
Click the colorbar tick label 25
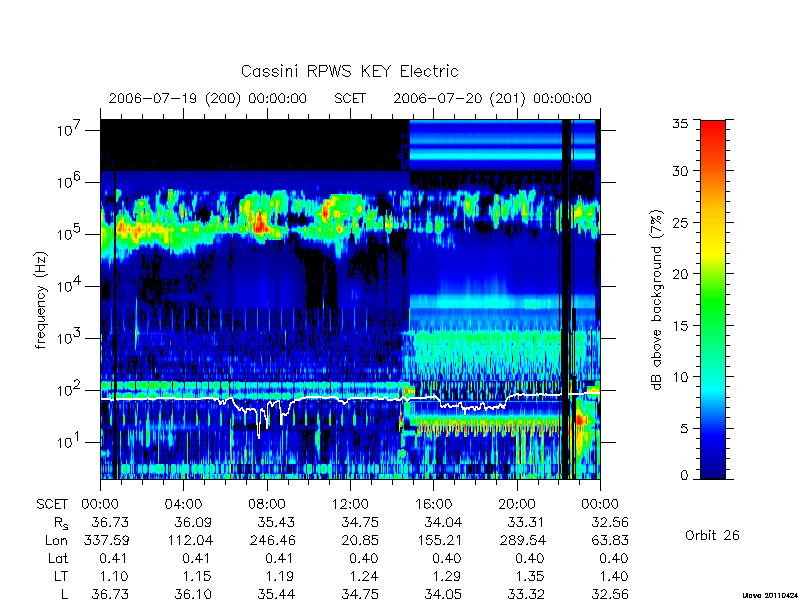coord(680,222)
